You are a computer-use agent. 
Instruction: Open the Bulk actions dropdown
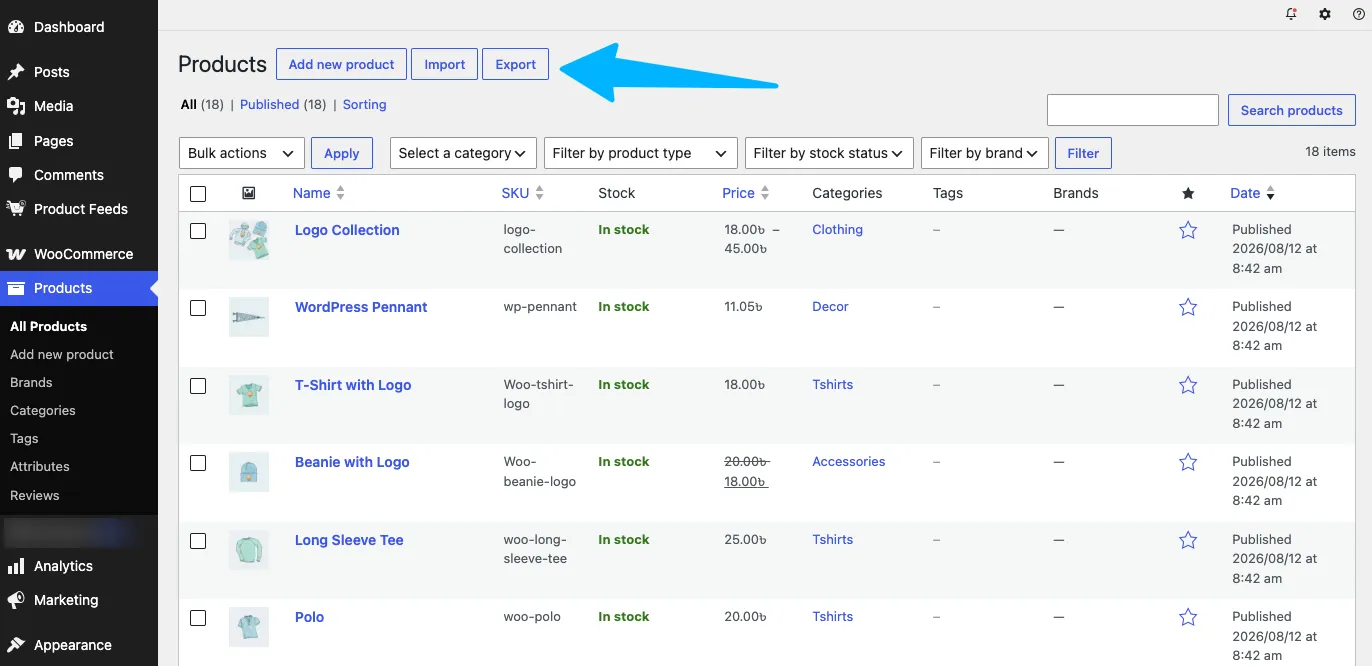[241, 153]
